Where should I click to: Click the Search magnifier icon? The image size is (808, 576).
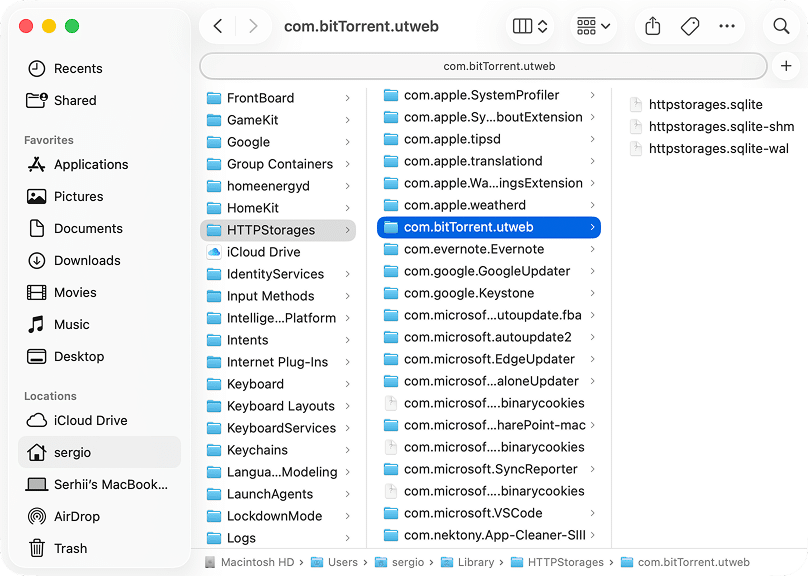pyautogui.click(x=780, y=26)
